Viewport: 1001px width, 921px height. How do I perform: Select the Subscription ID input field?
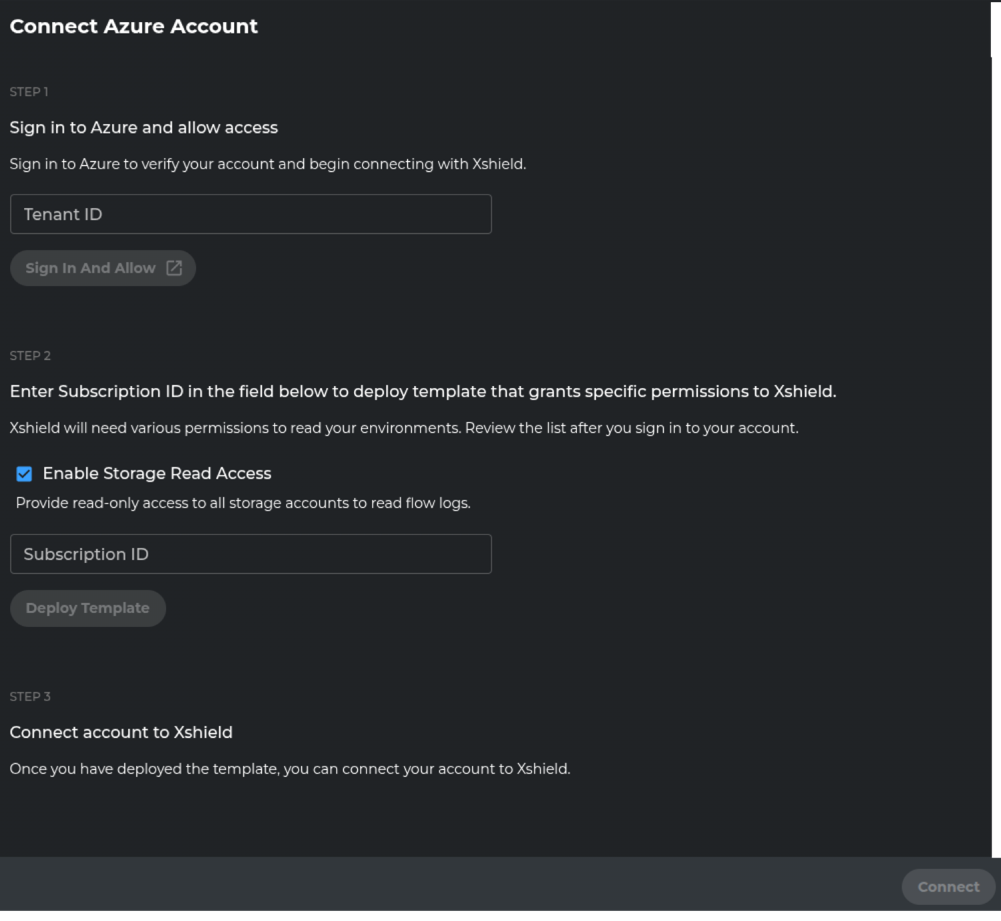250,553
